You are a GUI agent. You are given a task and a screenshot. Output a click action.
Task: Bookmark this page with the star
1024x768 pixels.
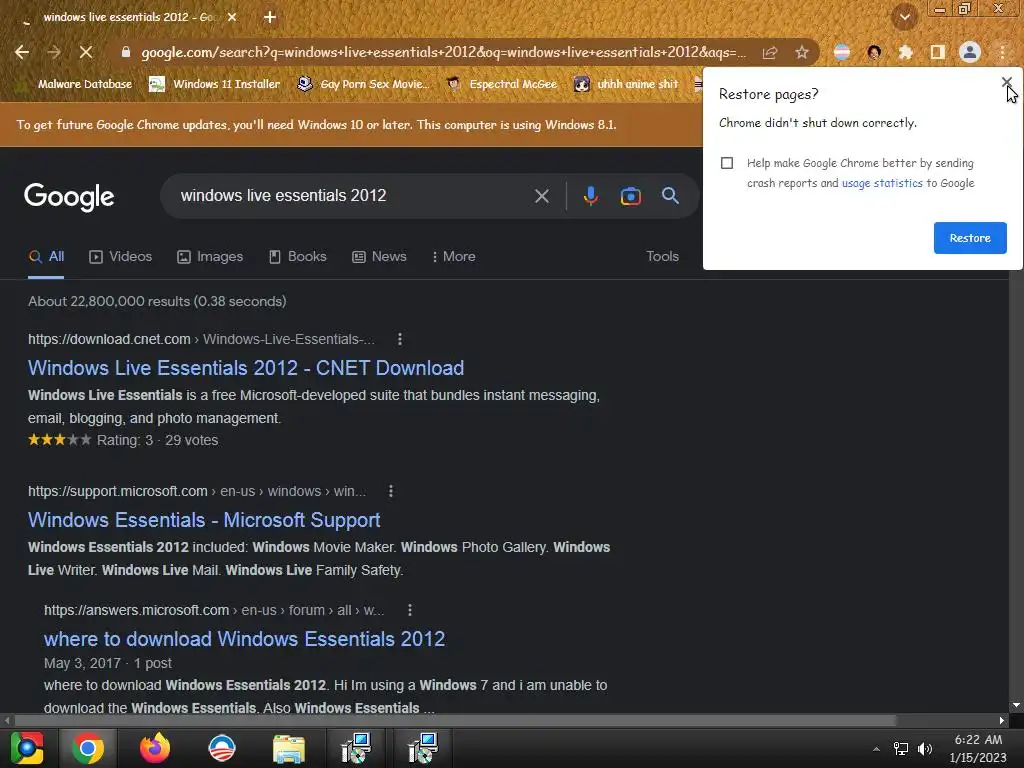point(802,52)
